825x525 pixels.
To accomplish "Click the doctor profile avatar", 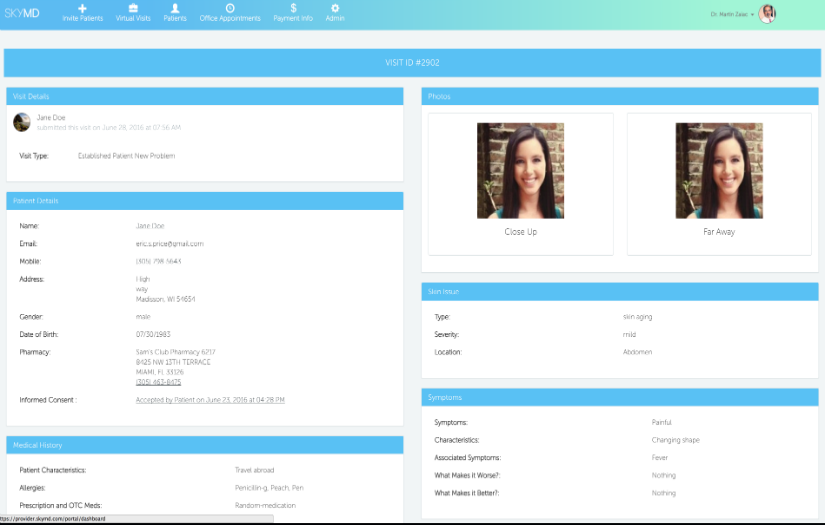I will [x=767, y=14].
